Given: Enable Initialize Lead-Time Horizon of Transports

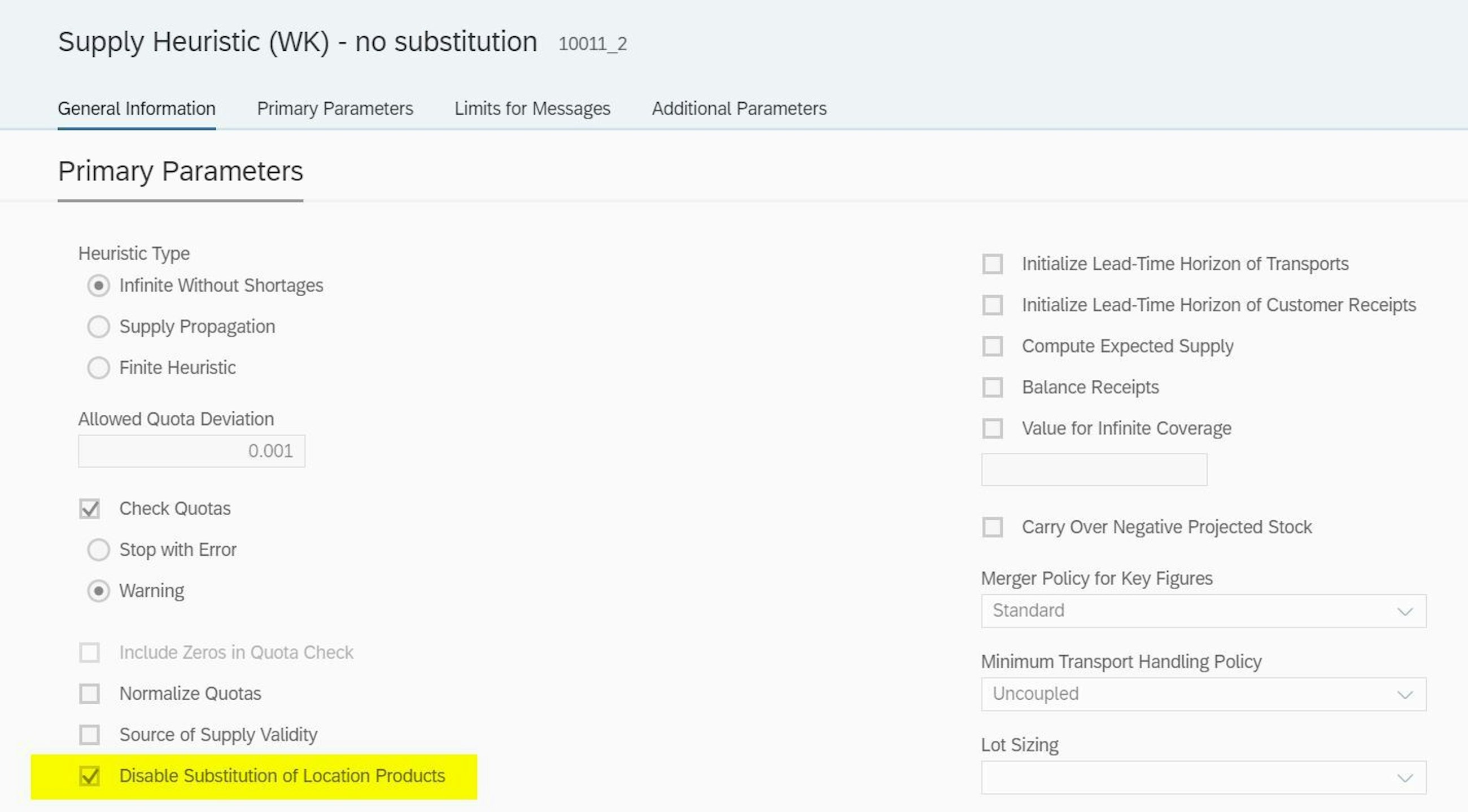Looking at the screenshot, I should (994, 263).
